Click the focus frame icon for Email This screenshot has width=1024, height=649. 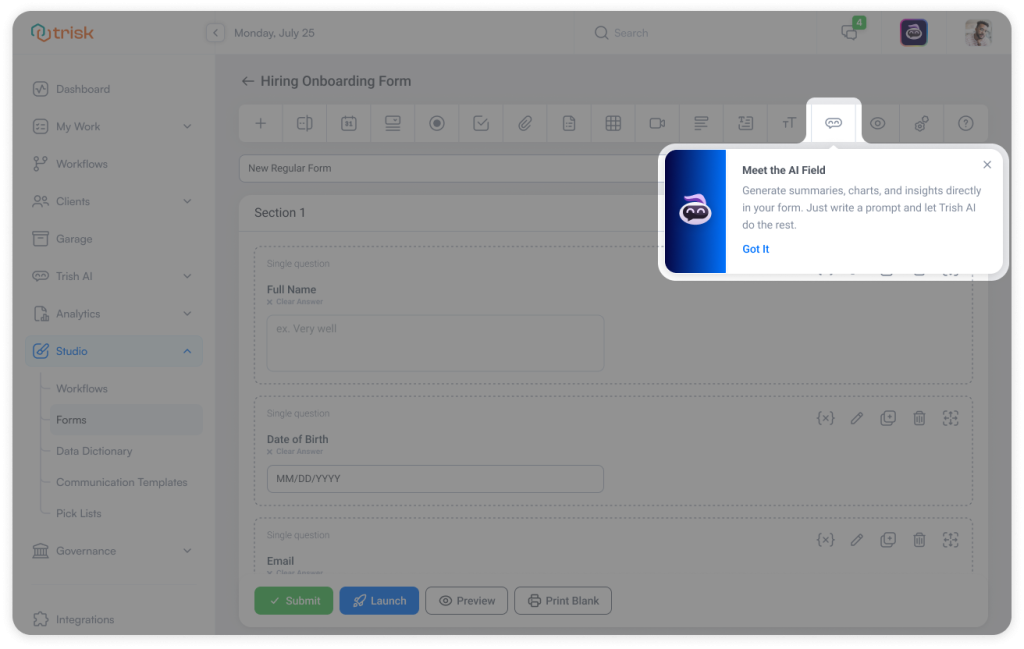click(x=950, y=540)
